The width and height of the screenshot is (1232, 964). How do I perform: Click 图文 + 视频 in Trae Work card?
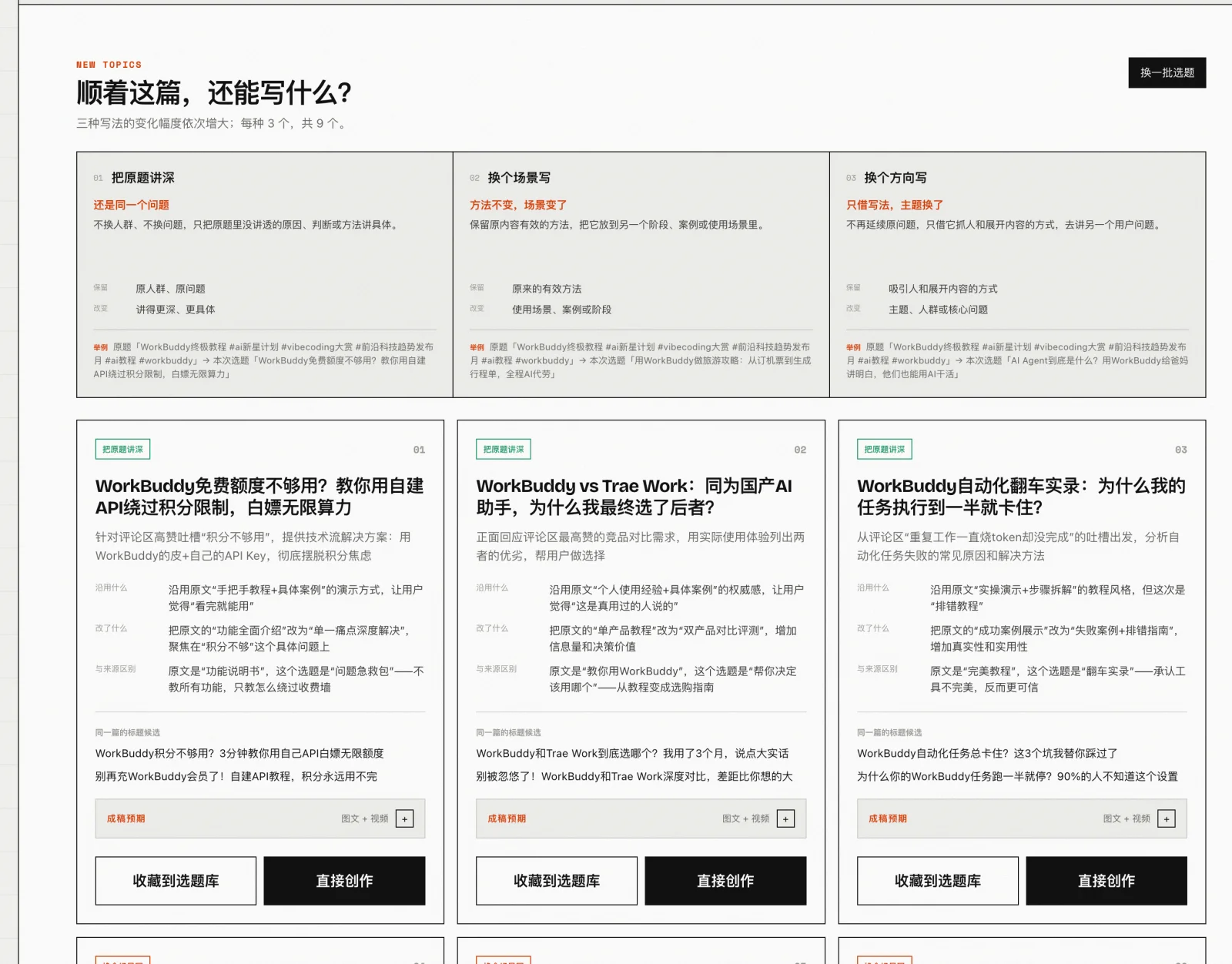click(x=746, y=818)
